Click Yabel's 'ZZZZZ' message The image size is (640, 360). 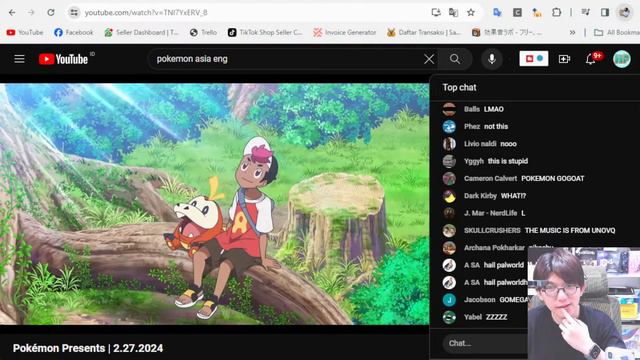pos(496,317)
